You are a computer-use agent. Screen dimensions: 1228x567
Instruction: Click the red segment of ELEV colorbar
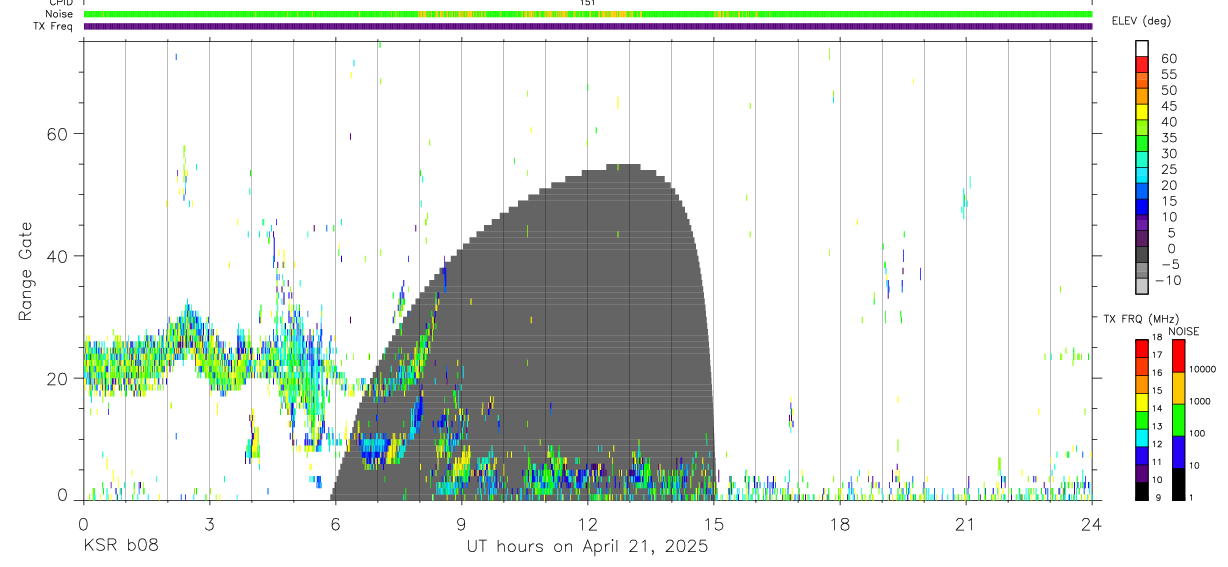click(x=1143, y=67)
